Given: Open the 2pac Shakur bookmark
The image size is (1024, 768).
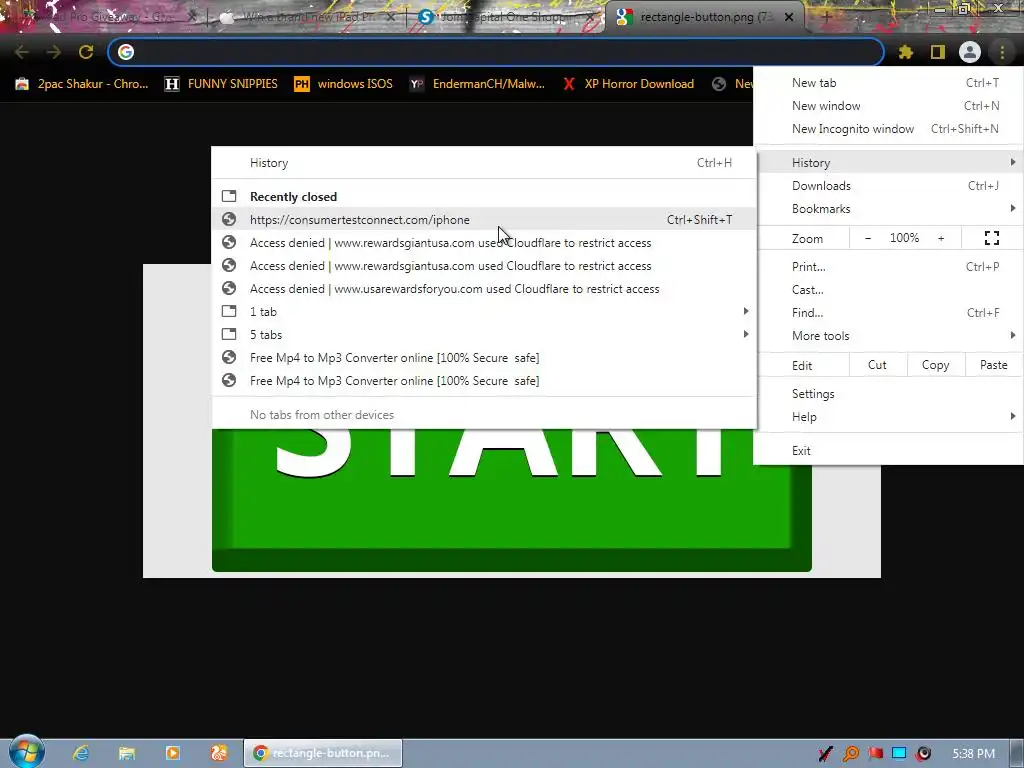Looking at the screenshot, I should 82,84.
